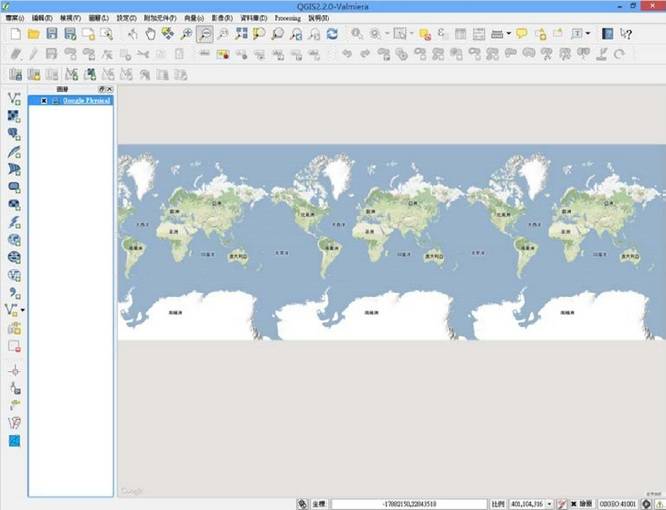Click the New Bookmark icon
666x510 pixels.
[540, 34]
